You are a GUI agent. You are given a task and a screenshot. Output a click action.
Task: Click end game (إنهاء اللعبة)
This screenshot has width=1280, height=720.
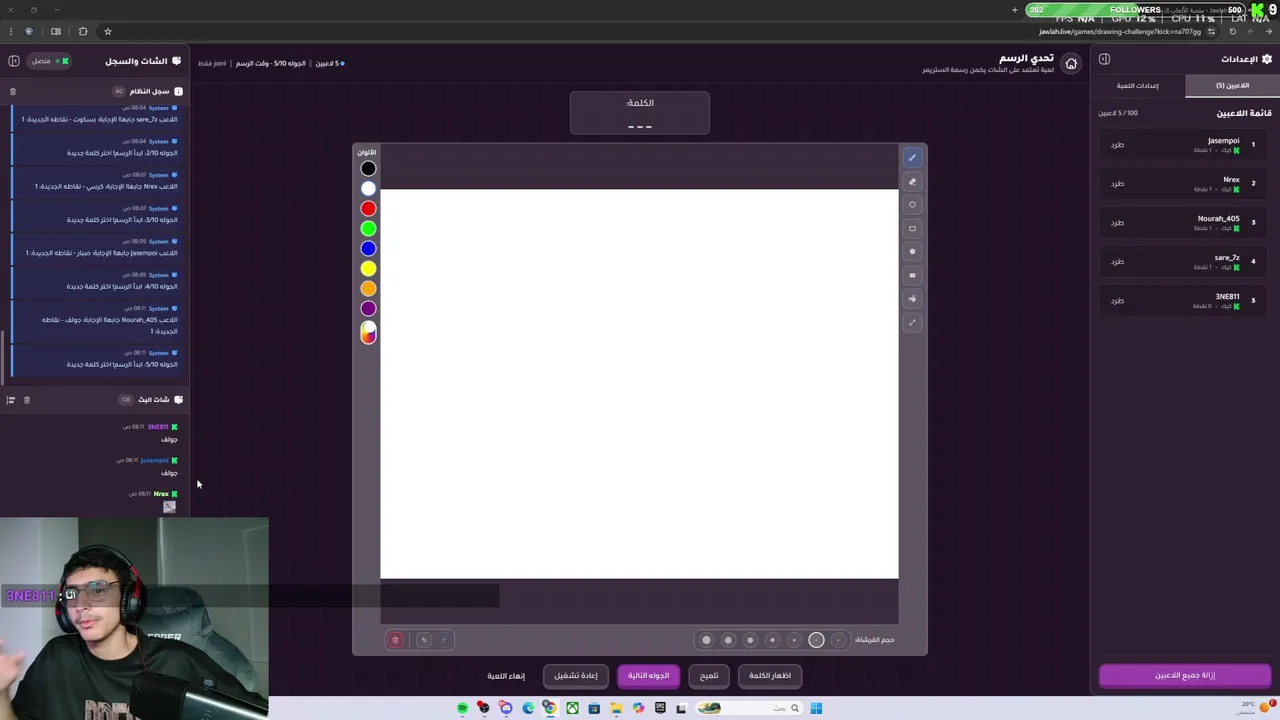pos(506,676)
